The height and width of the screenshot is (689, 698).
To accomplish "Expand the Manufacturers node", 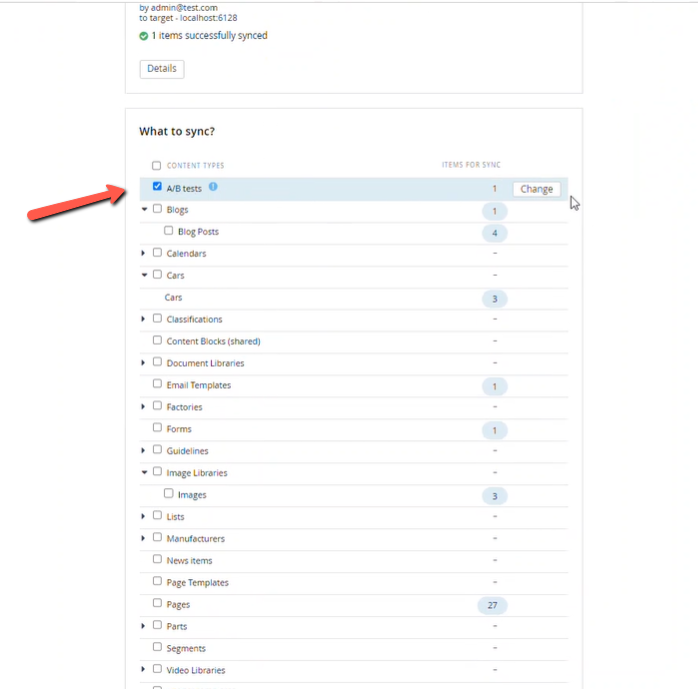I will pos(143,538).
